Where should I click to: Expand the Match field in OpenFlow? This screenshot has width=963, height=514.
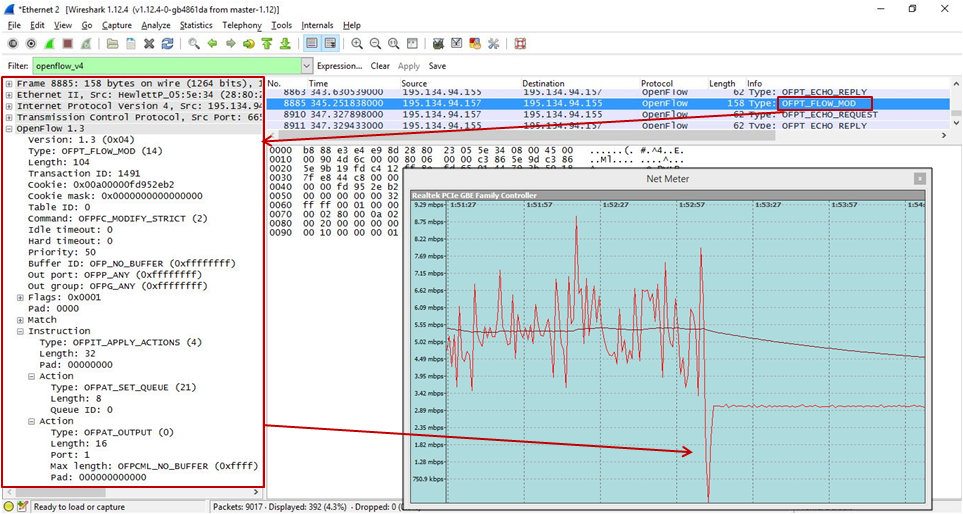(21, 320)
